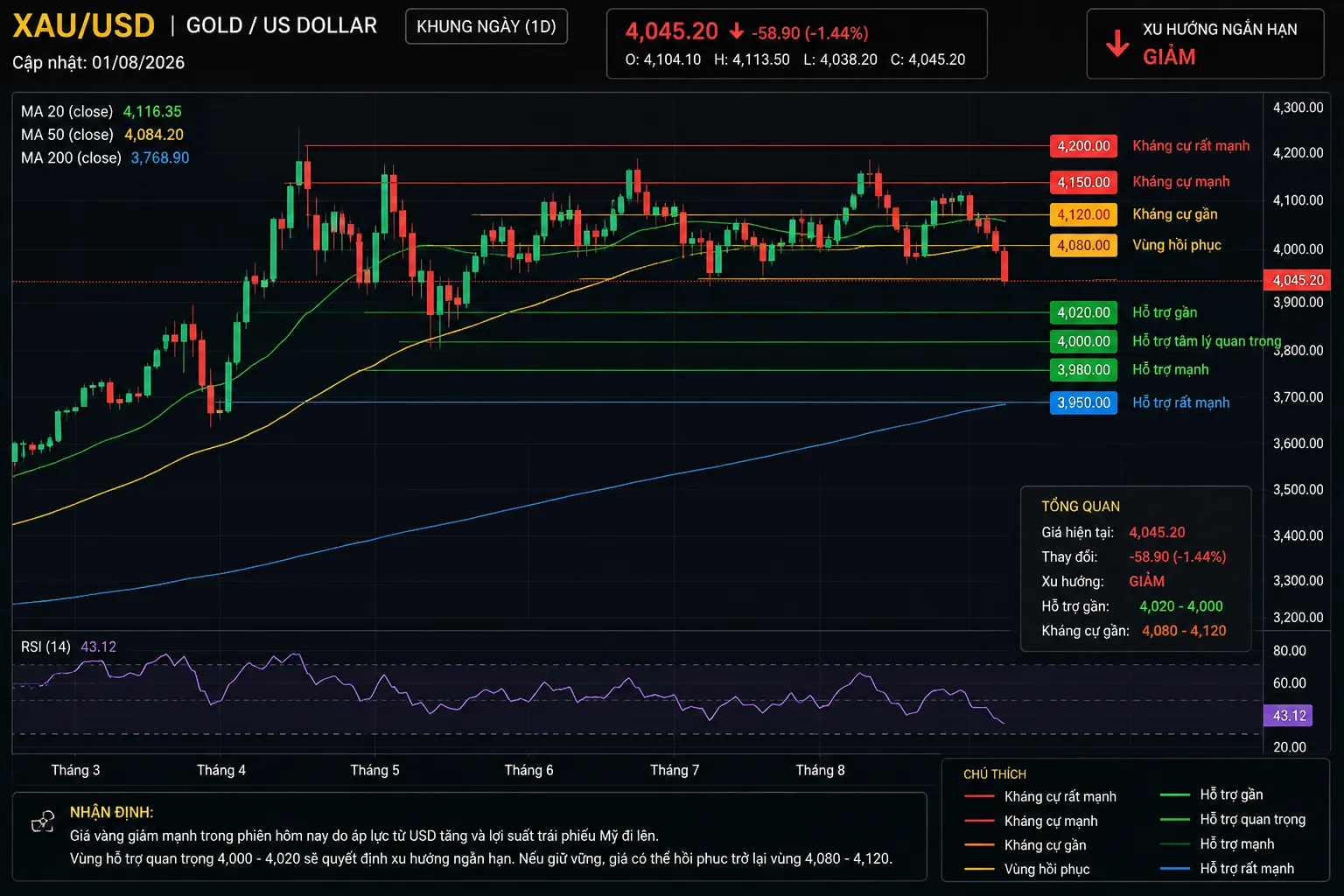Image resolution: width=1344 pixels, height=896 pixels.
Task: Click the red 4,045.20 current price tag on the y-axis
Action: click(1298, 280)
